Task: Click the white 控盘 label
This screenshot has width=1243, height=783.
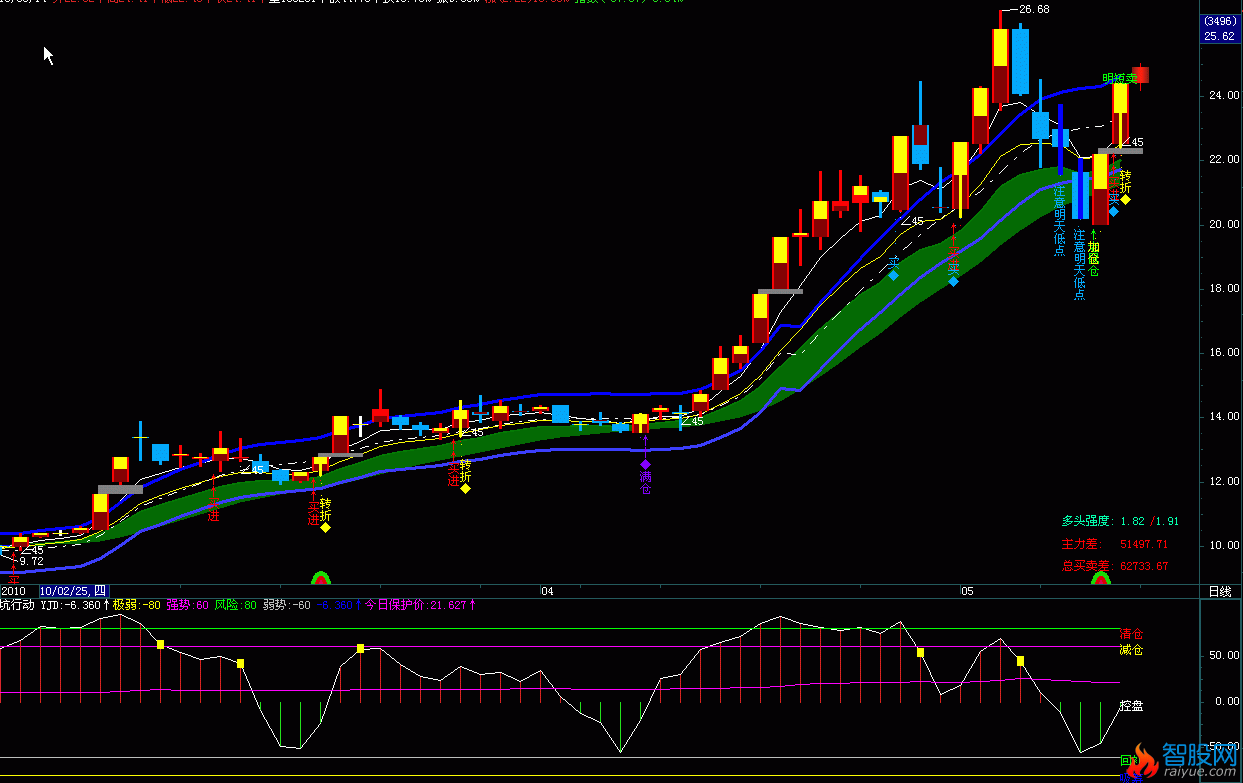Action: [x=1131, y=706]
